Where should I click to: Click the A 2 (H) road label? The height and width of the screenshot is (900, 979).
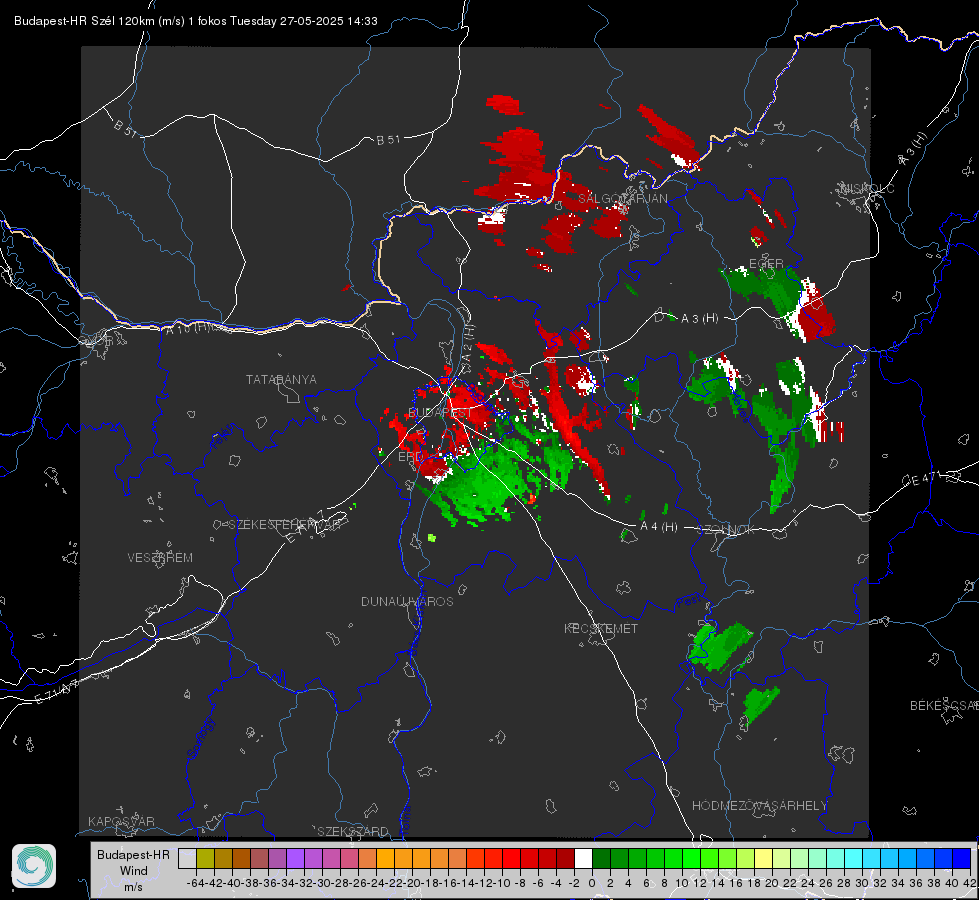coord(468,344)
